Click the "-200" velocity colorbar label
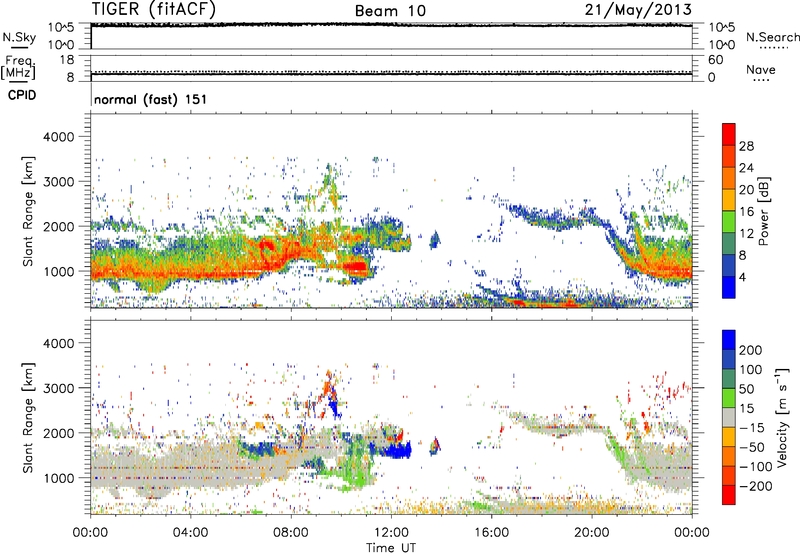The height and width of the screenshot is (554, 800). [755, 486]
